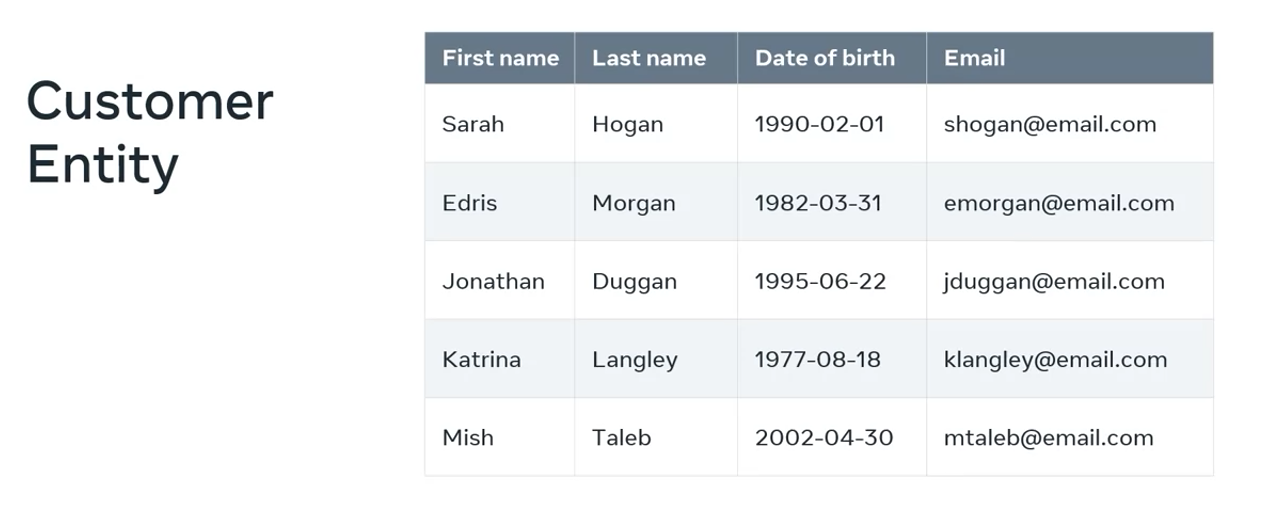
Task: Open the mtaleb@email.com email address
Action: (1048, 437)
